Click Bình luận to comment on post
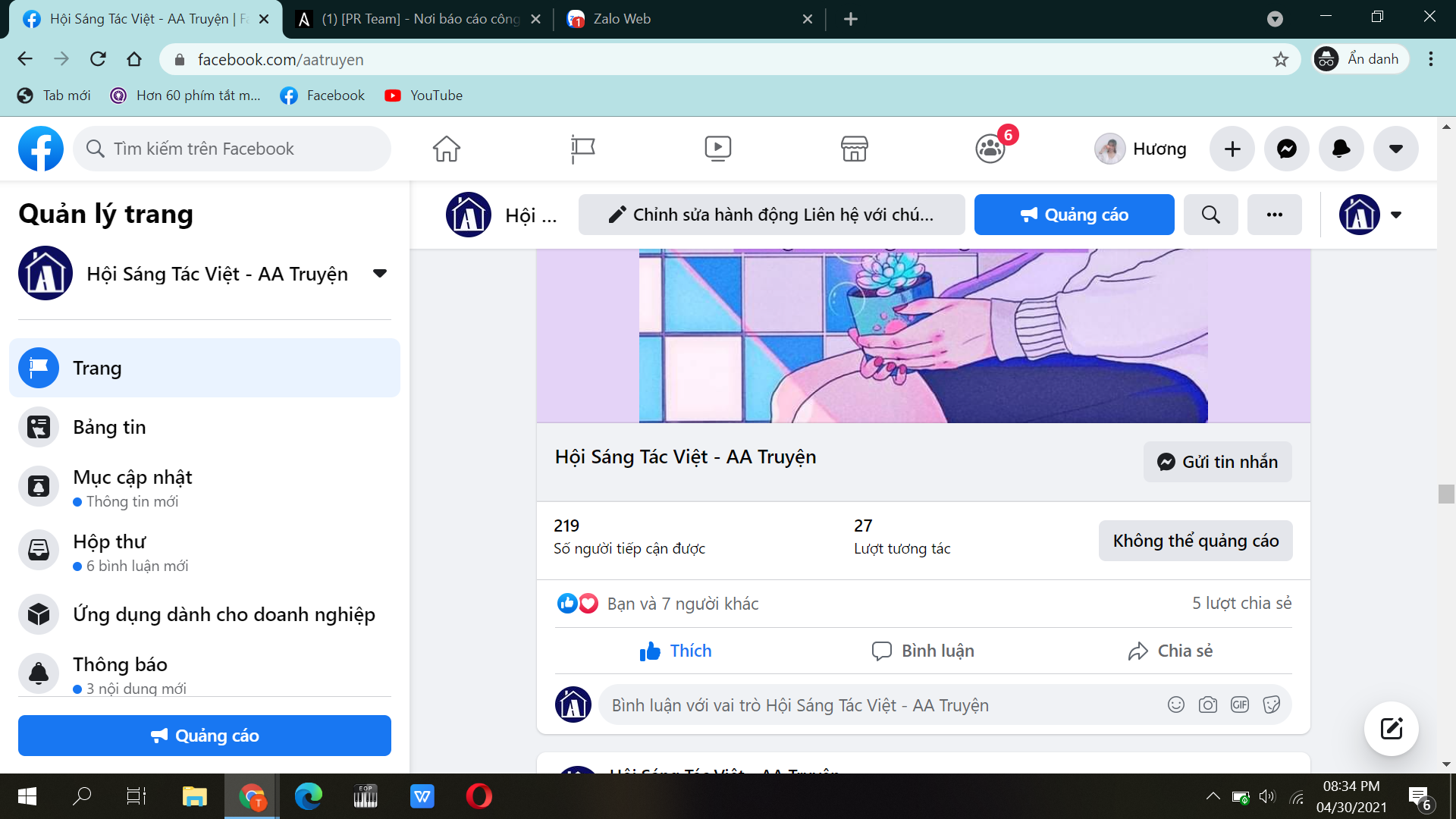This screenshot has width=1456, height=819. point(923,651)
